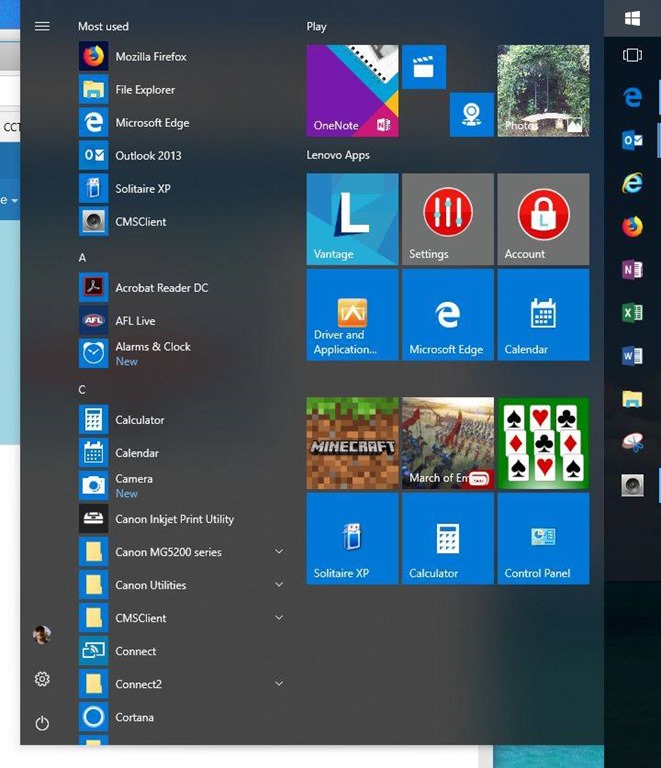Open the Lenovo Vantage tile
This screenshot has width=661, height=768.
point(352,219)
